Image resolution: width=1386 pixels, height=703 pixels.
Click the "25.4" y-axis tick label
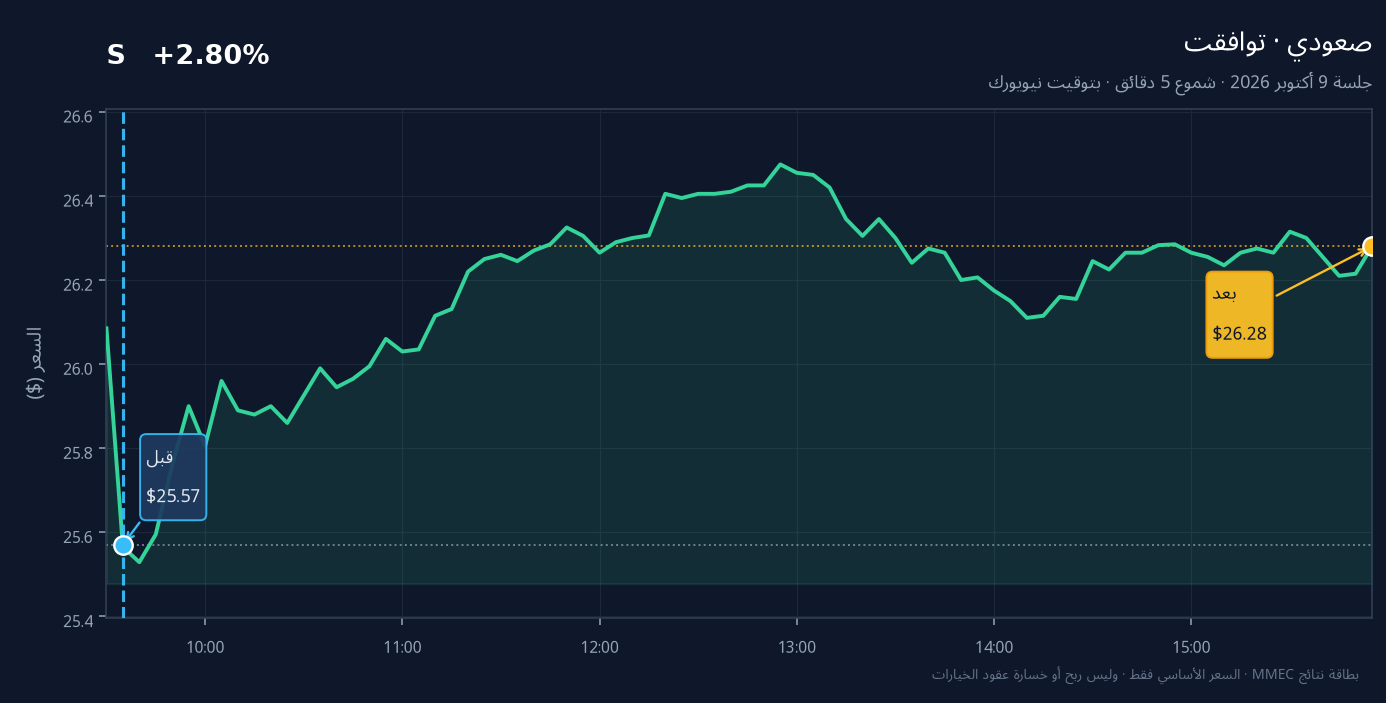(78, 621)
